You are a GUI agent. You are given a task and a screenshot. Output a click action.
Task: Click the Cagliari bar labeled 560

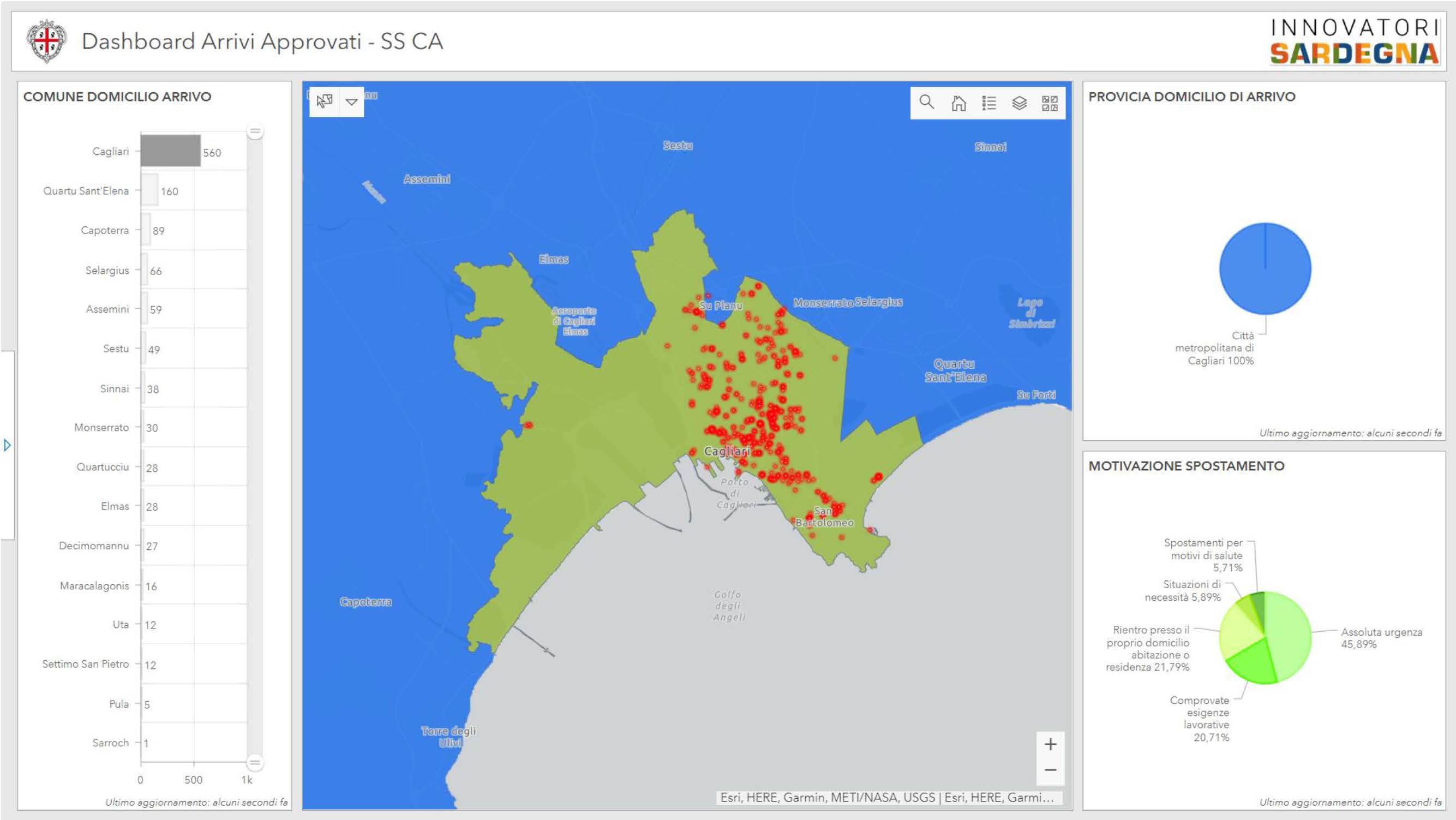(x=170, y=151)
